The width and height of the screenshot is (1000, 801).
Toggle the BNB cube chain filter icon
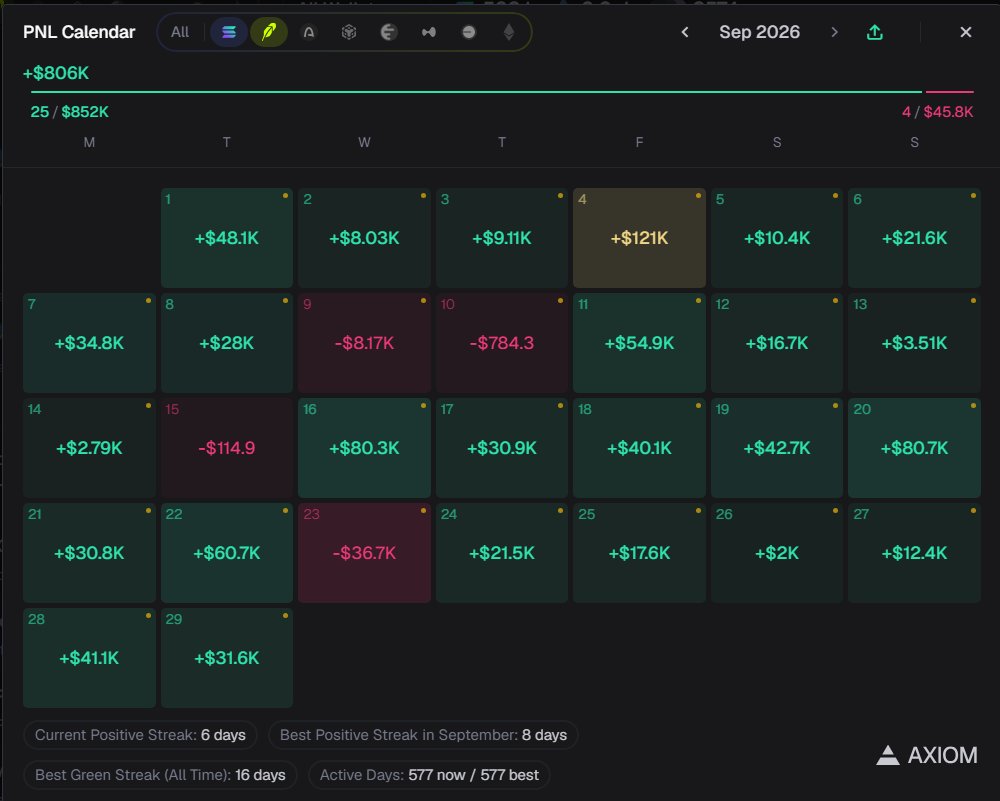point(349,32)
